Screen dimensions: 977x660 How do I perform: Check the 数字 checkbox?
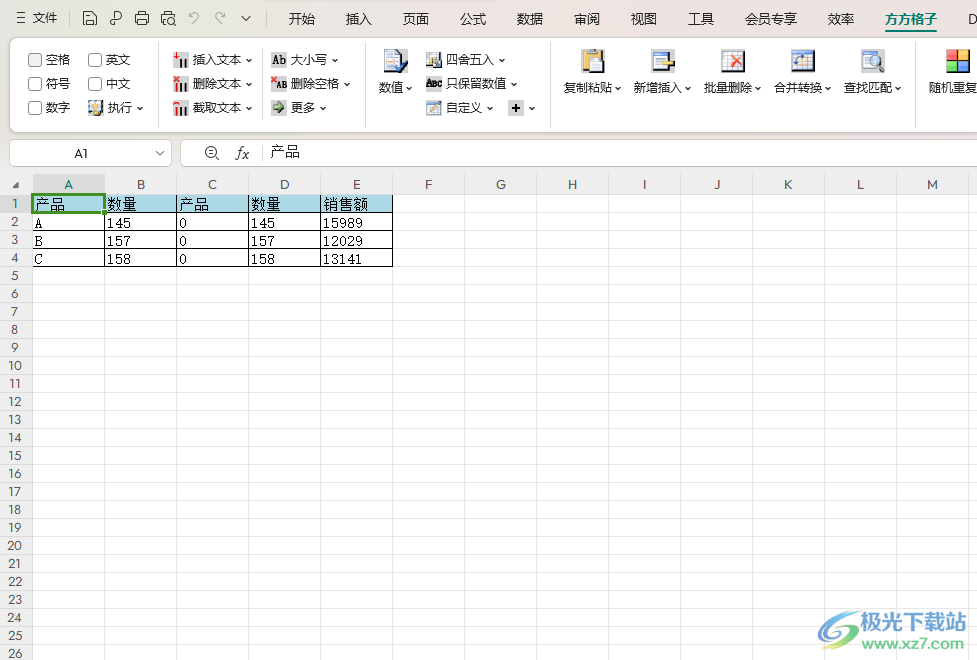click(35, 108)
